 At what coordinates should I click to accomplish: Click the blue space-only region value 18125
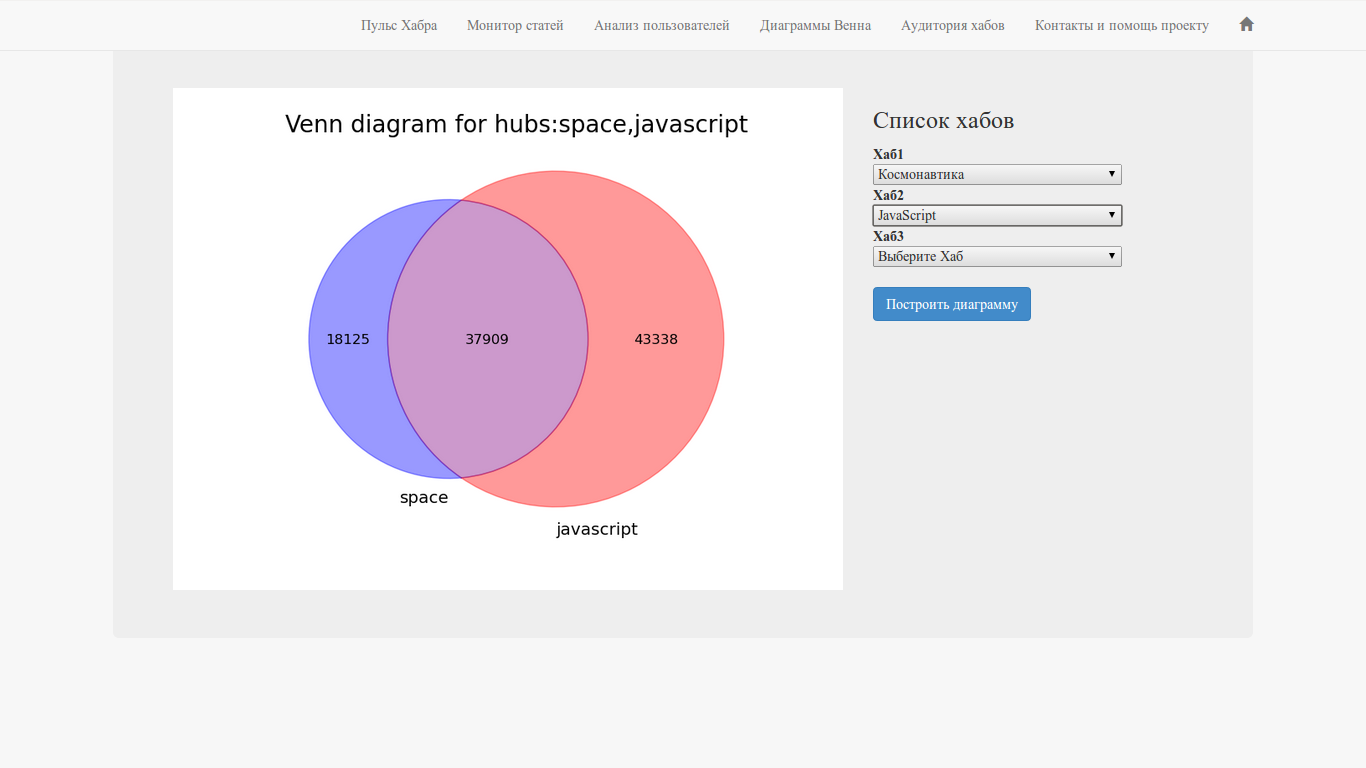tap(348, 340)
